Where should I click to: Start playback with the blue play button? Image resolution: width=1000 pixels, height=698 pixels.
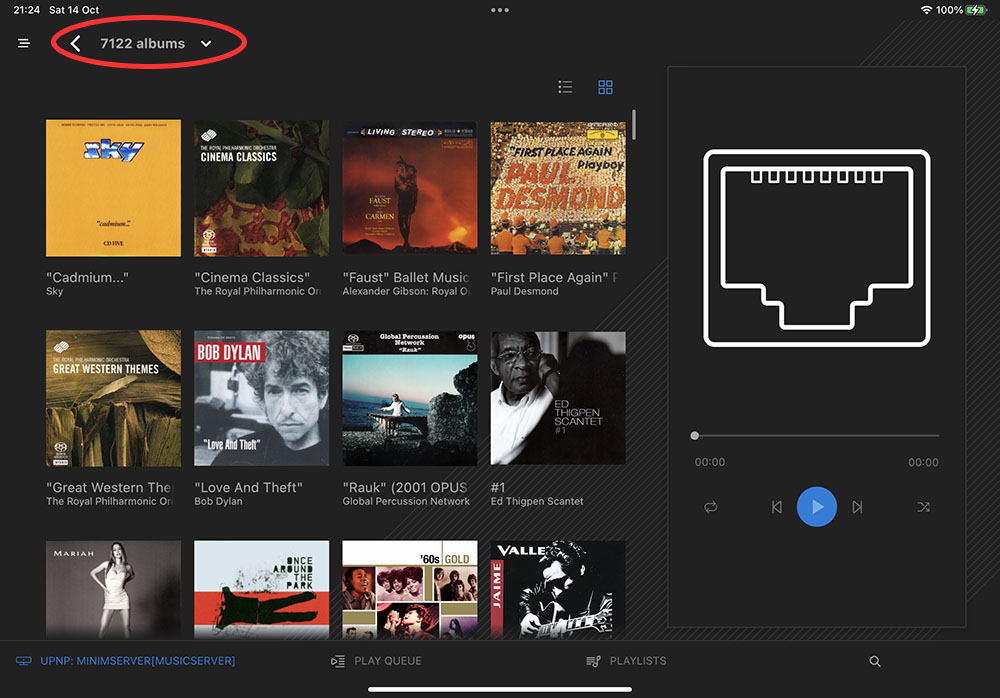tap(817, 507)
